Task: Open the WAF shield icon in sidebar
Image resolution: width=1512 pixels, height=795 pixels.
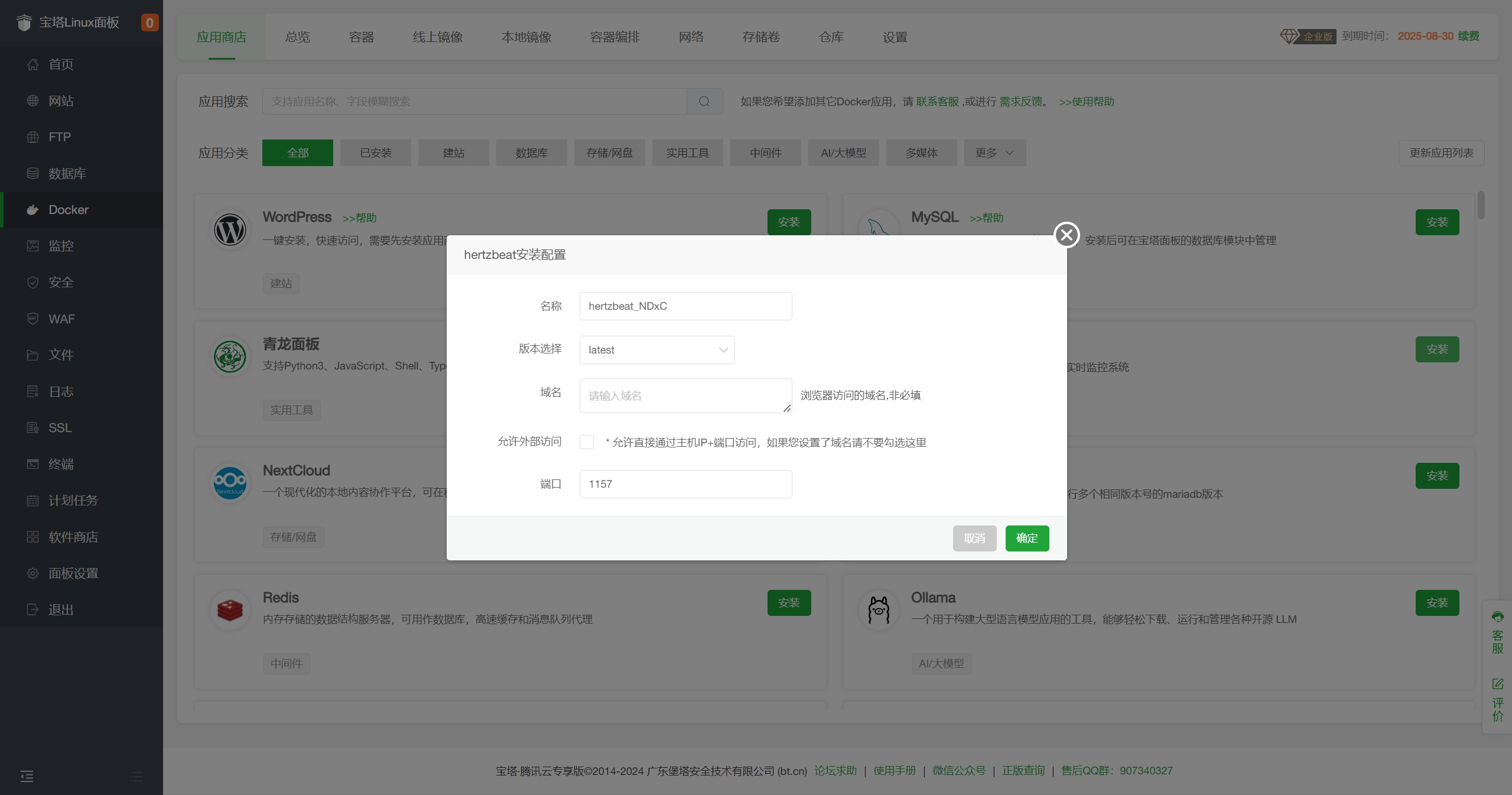Action: (33, 319)
